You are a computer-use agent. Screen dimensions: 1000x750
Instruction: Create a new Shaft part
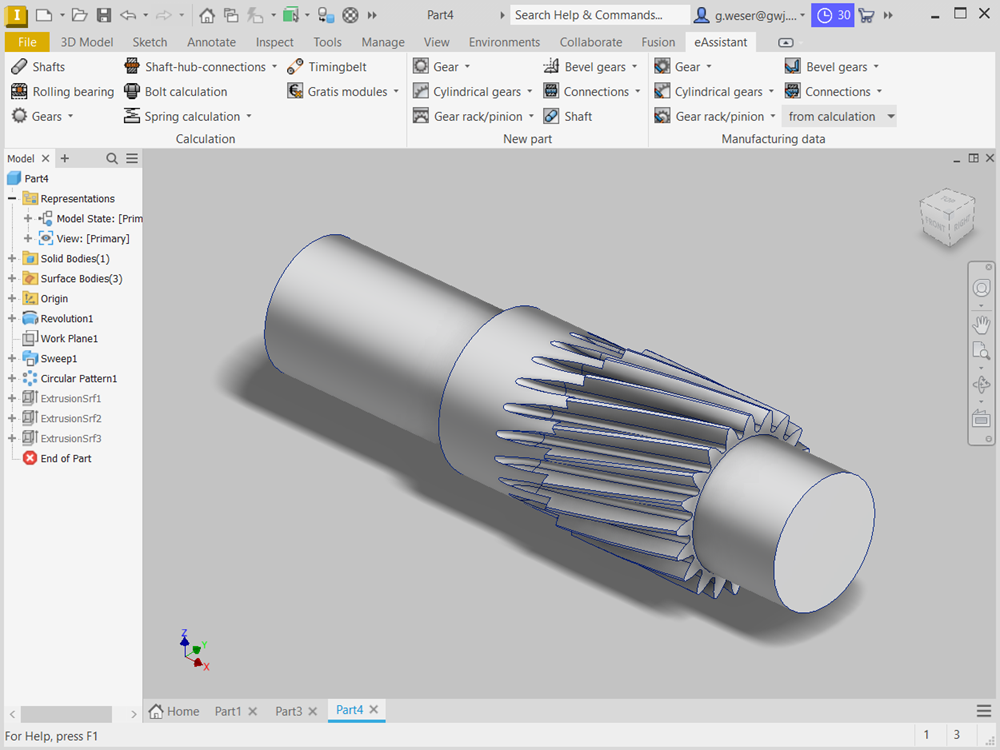[x=568, y=117]
